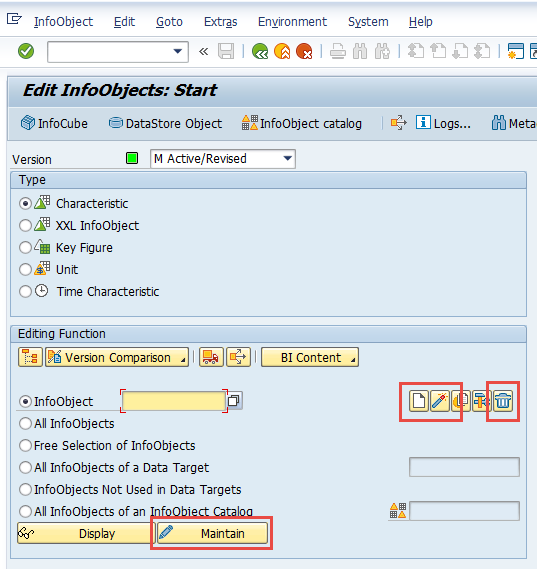Viewport: 537px width, 569px height.
Task: Click the orange arrow icon button beside the truck
Action: click(x=238, y=357)
